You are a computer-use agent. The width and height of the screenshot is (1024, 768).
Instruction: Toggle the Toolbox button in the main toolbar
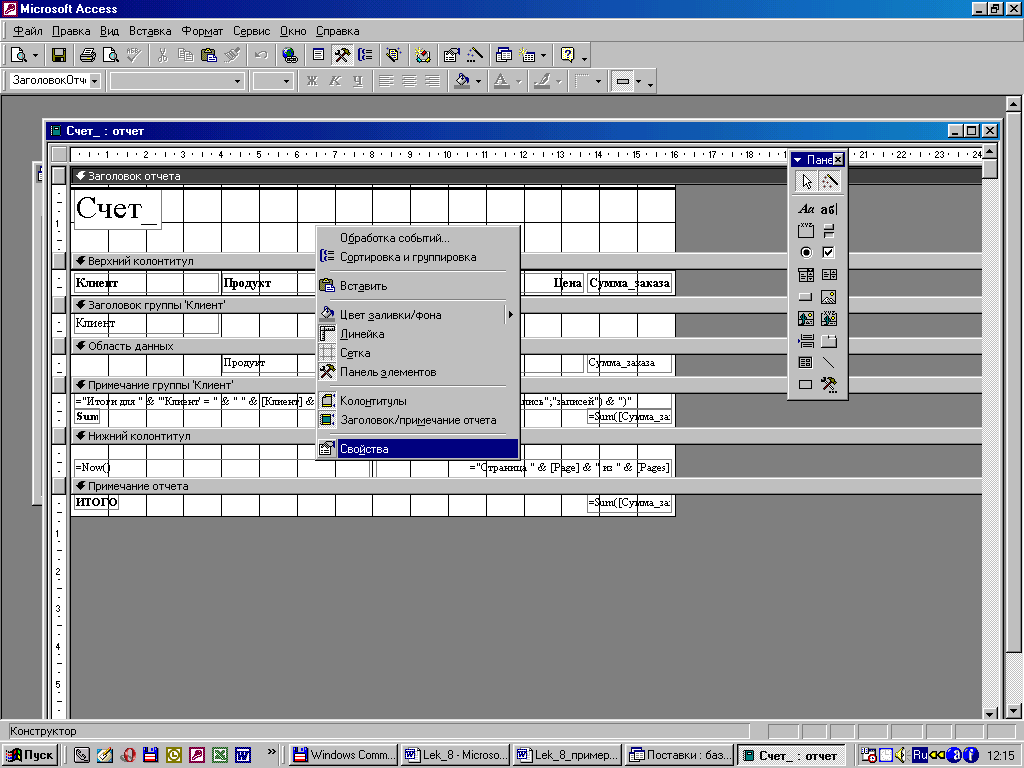[x=342, y=56]
